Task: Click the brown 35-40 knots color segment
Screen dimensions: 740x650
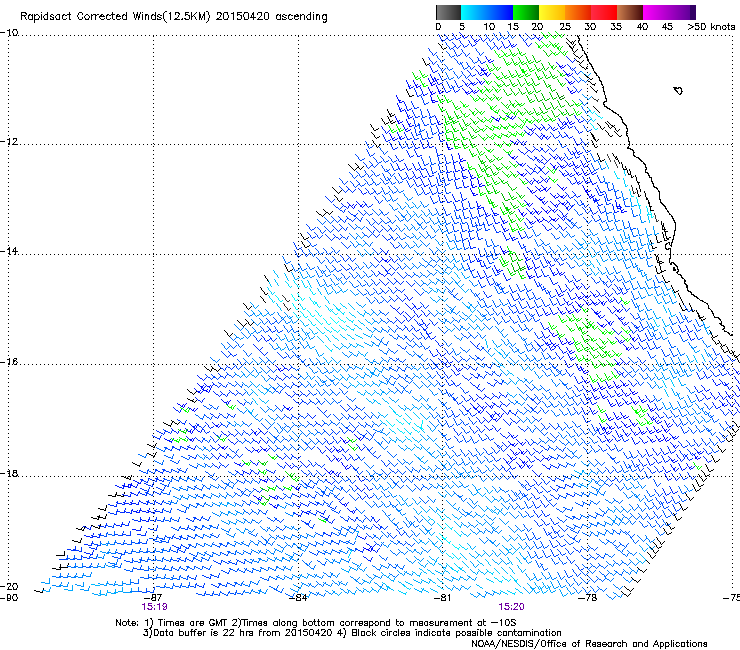Action: 630,12
